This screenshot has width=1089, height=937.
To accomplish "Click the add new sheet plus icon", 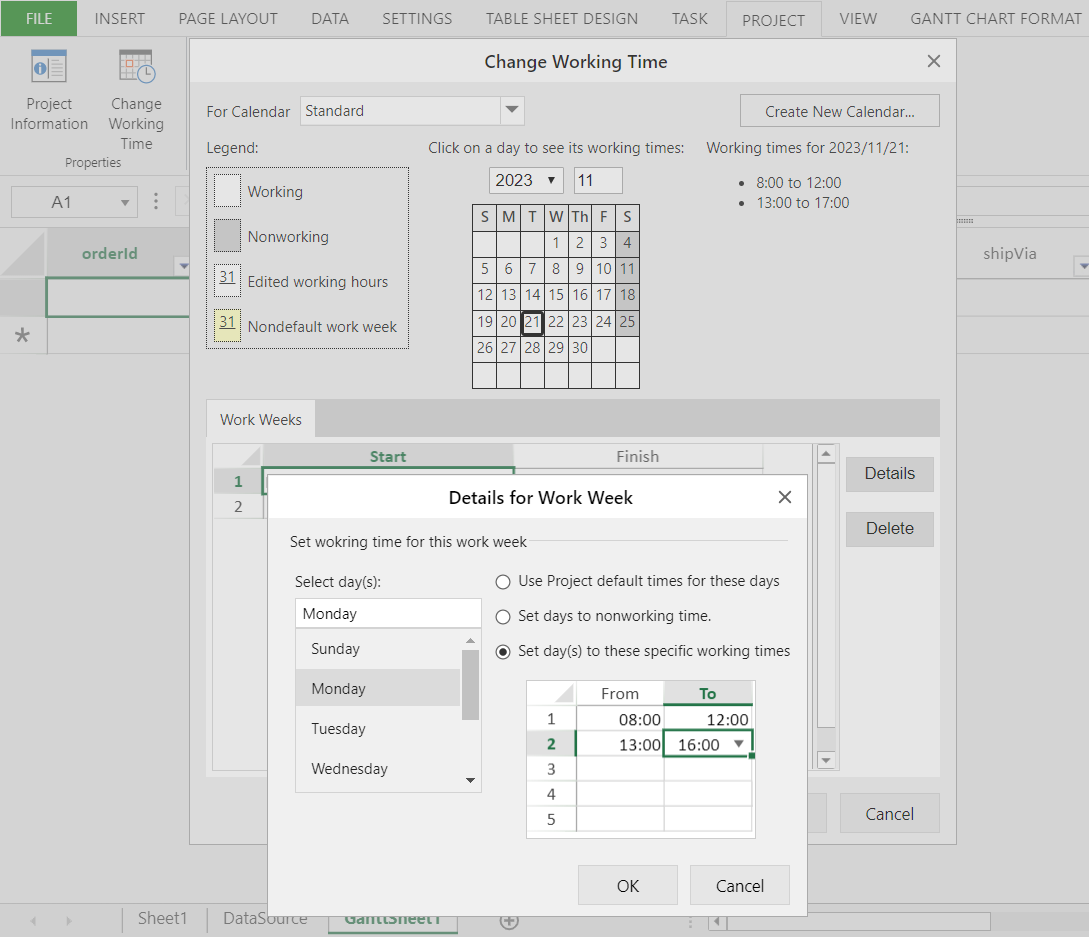I will [x=508, y=921].
